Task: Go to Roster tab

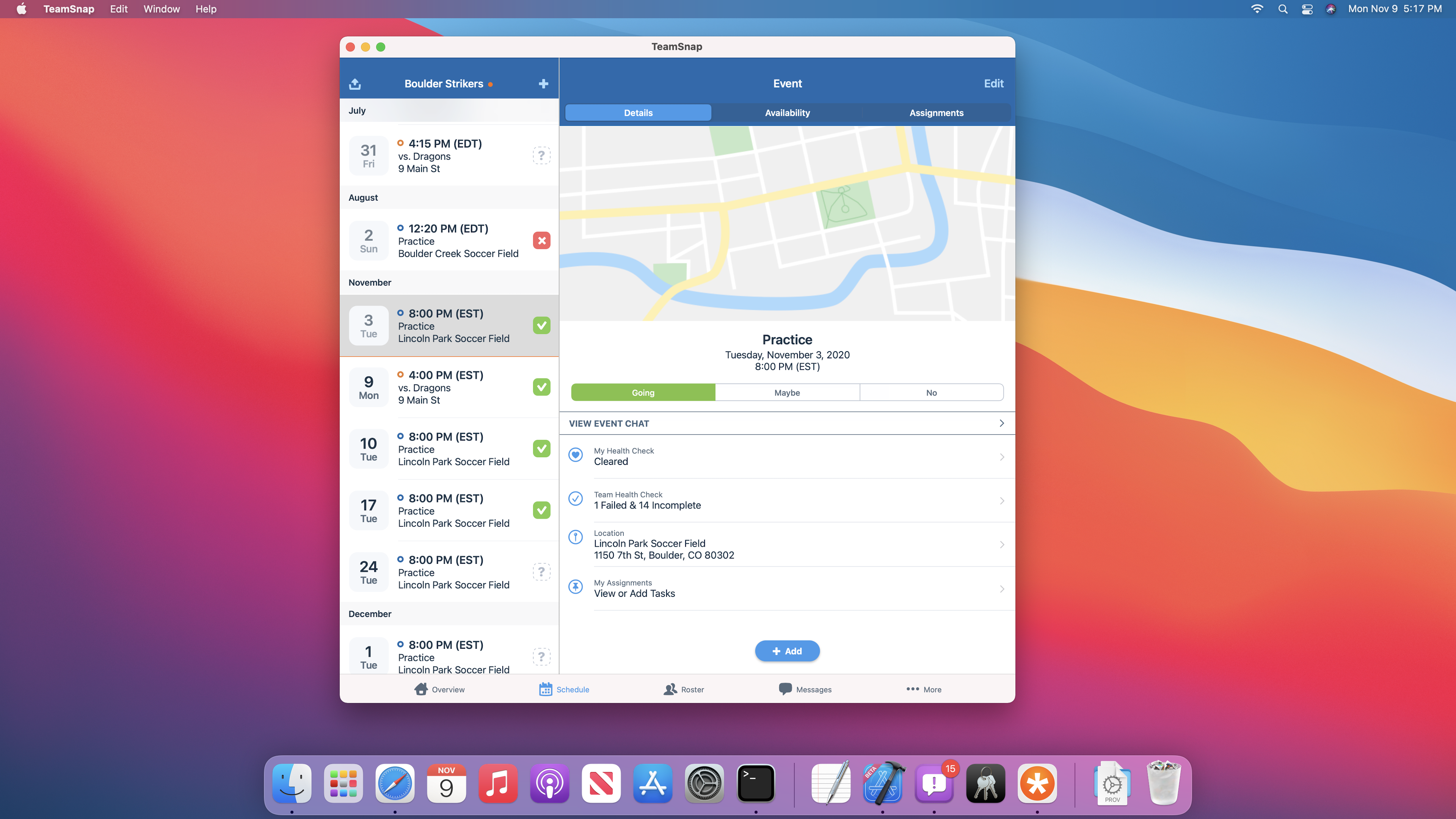Action: click(x=683, y=689)
